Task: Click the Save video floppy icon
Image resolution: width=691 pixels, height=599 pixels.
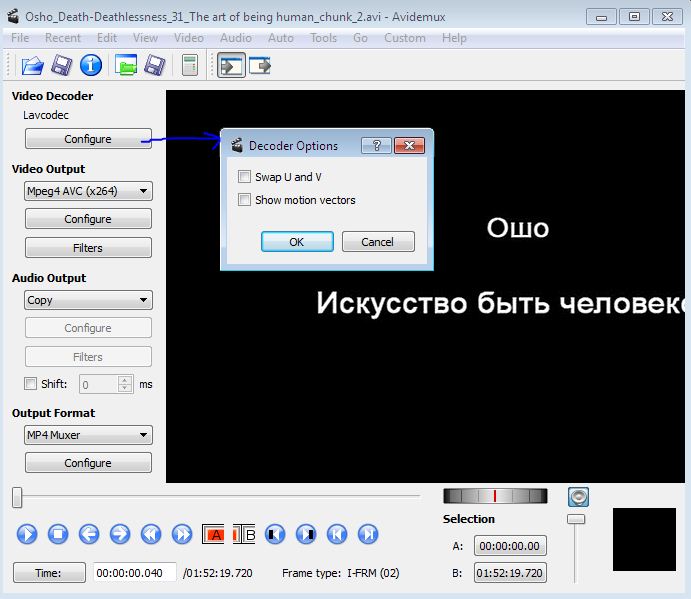Action: coord(62,66)
